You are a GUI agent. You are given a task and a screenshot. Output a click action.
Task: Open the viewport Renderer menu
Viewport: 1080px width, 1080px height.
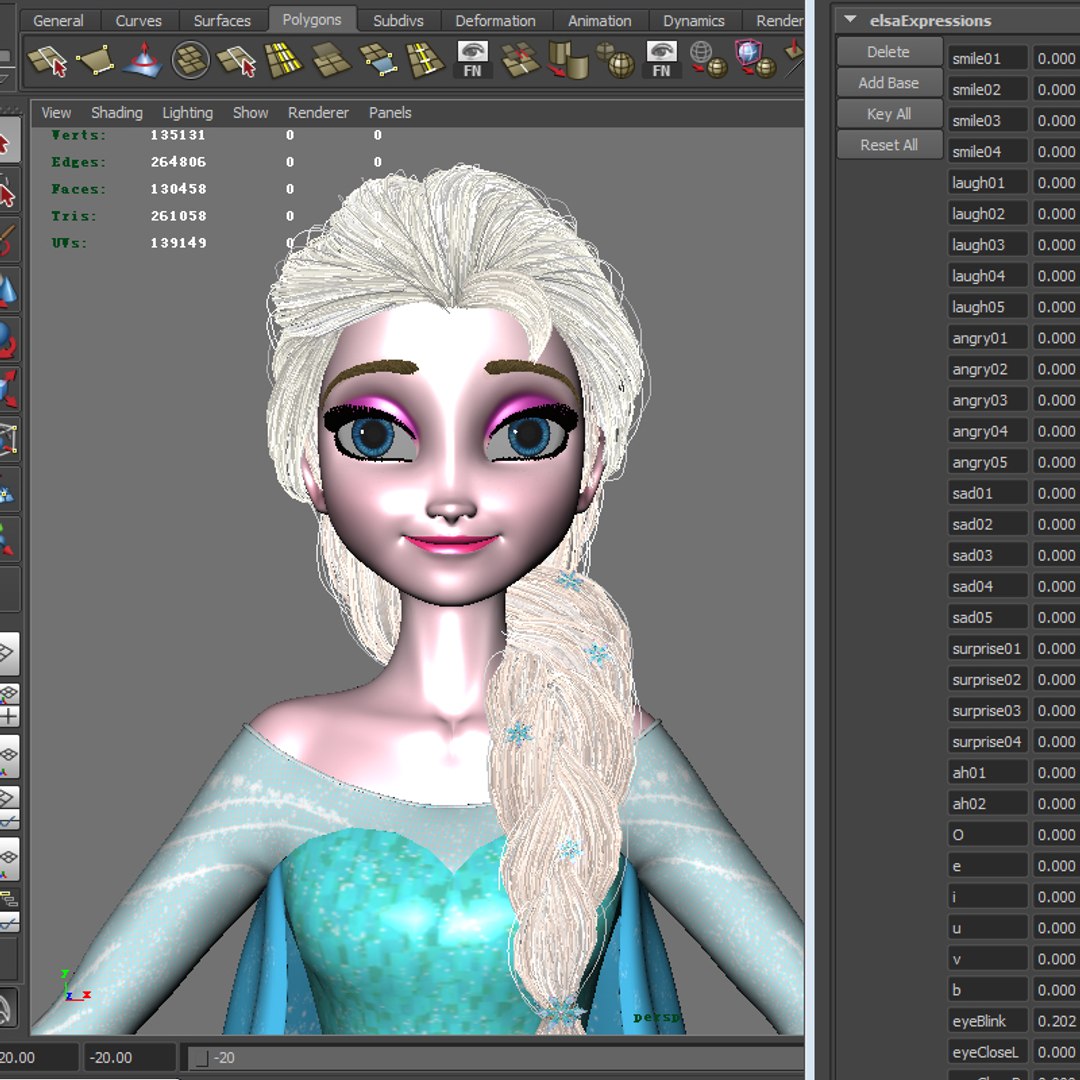(318, 112)
